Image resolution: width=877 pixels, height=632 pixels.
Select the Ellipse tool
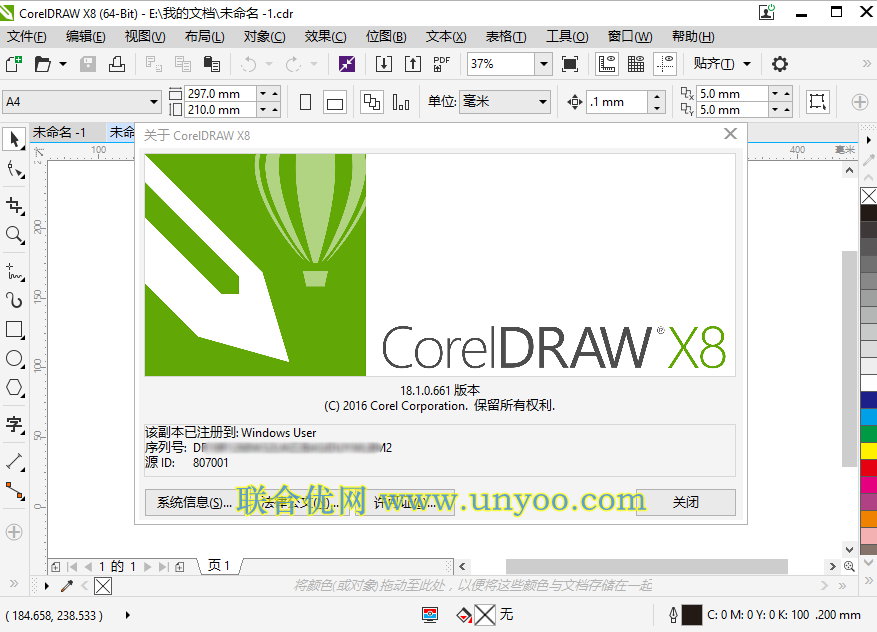[15, 359]
